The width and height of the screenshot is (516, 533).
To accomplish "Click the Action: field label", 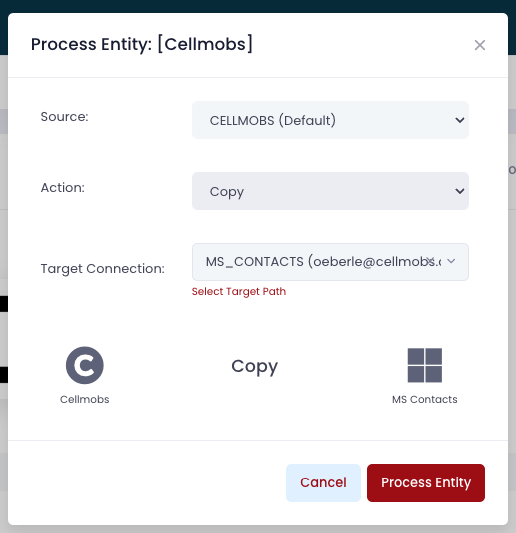I will point(63,188).
